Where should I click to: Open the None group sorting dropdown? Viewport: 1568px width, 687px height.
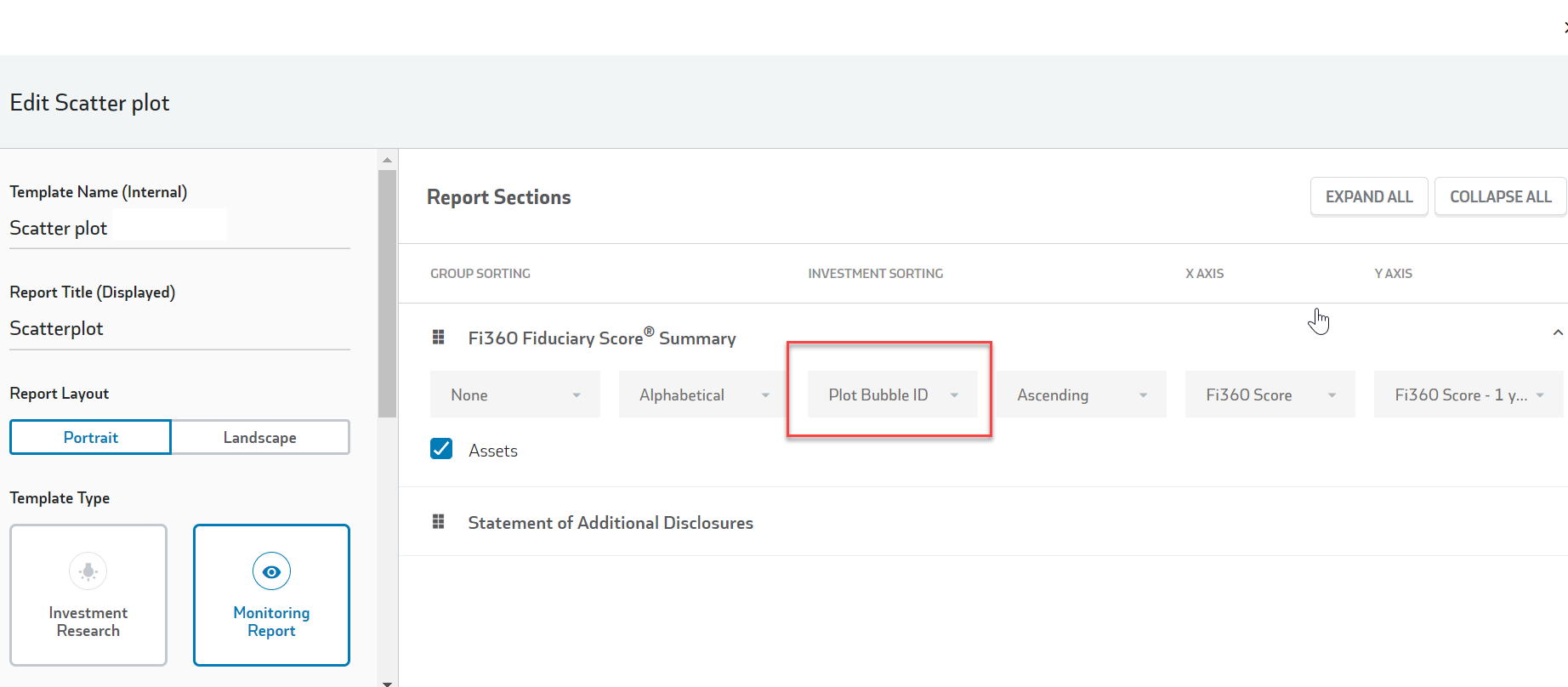515,395
